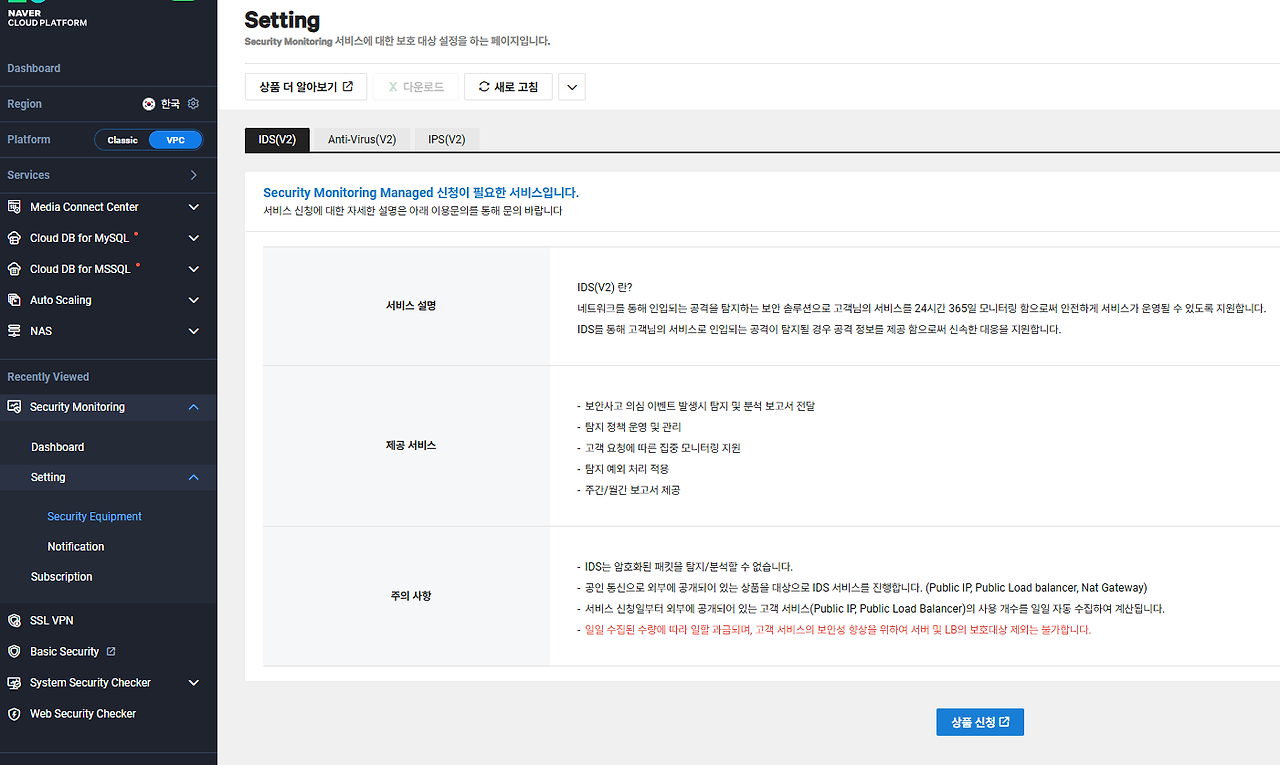Collapse the Setting submenu chevron
This screenshot has height=765, width=1280.
(194, 478)
